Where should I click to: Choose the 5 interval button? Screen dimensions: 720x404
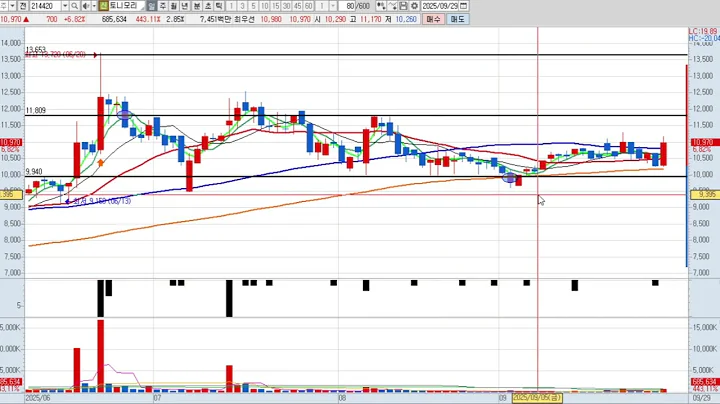pyautogui.click(x=253, y=6)
